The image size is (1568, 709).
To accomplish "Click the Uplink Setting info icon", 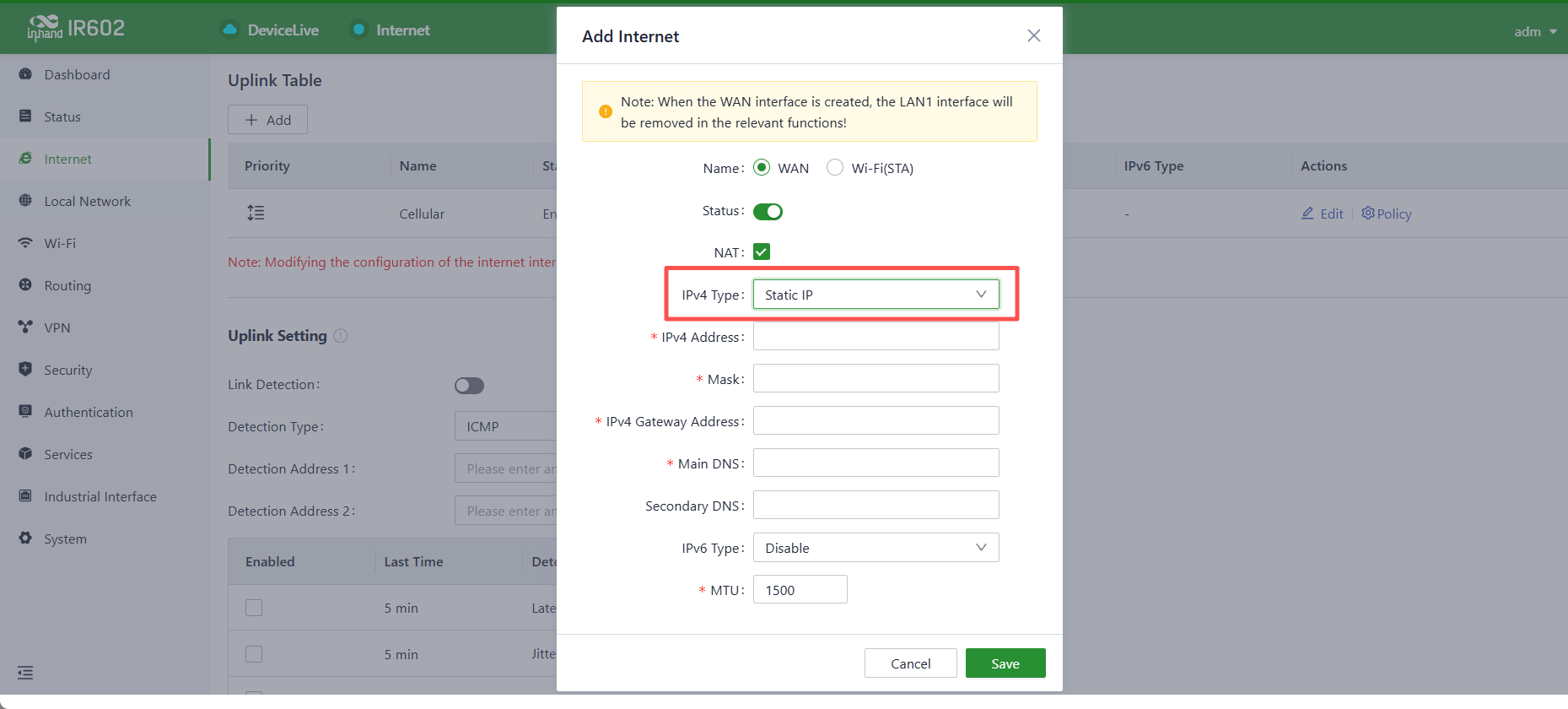I will (341, 336).
